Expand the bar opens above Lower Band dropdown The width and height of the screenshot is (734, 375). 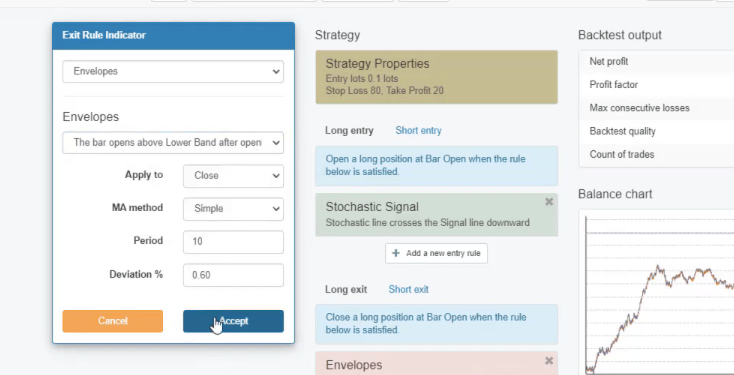coord(173,142)
